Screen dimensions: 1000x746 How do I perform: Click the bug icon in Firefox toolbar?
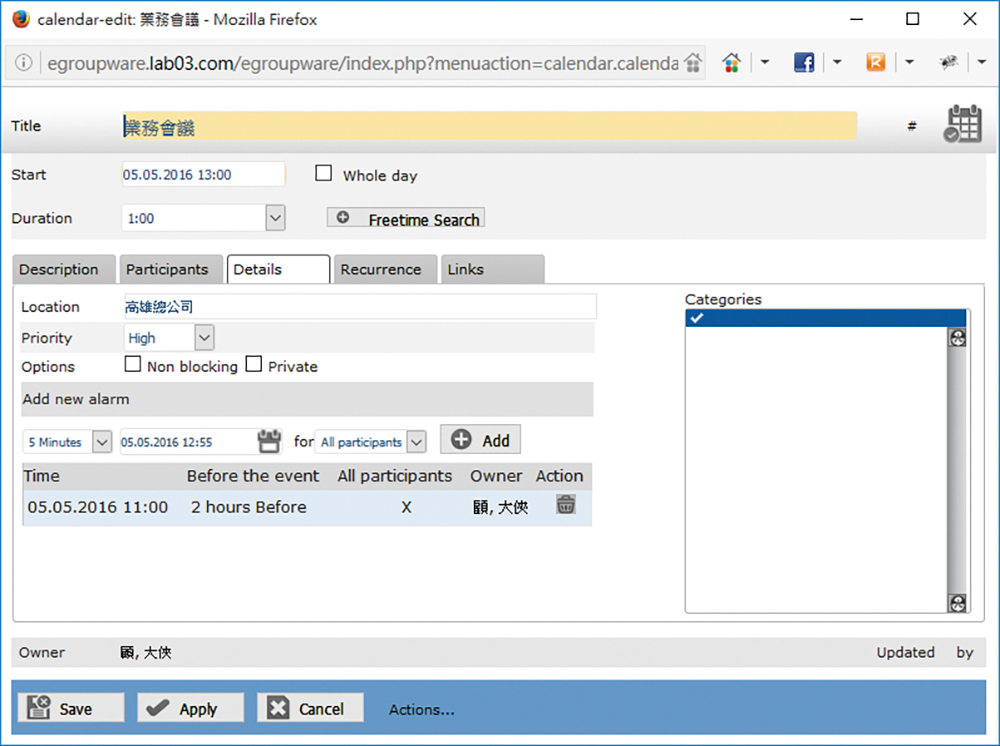click(948, 62)
